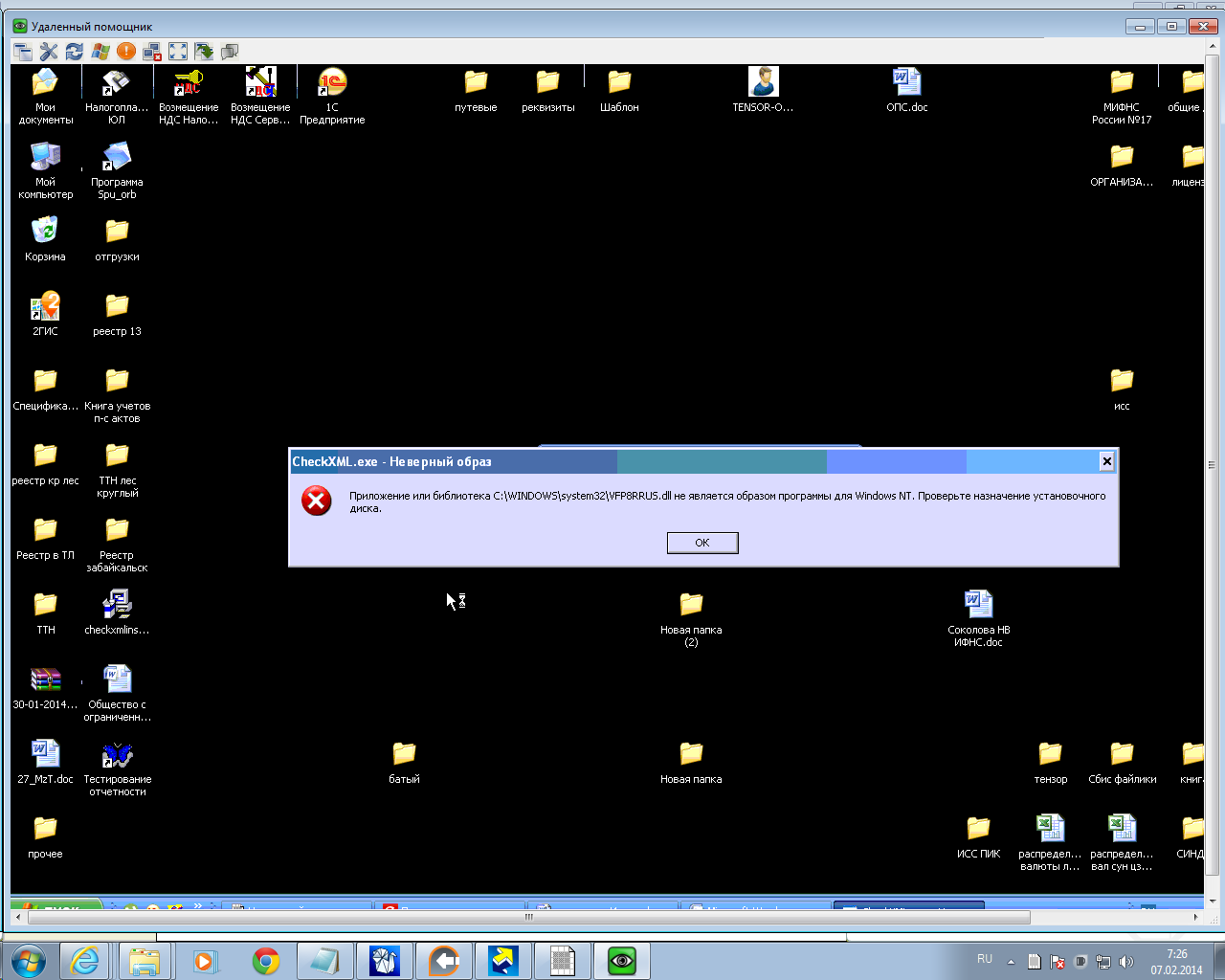Screen dimensions: 1225x980
Task: Click the Windows Start orb button
Action: pos(28,961)
